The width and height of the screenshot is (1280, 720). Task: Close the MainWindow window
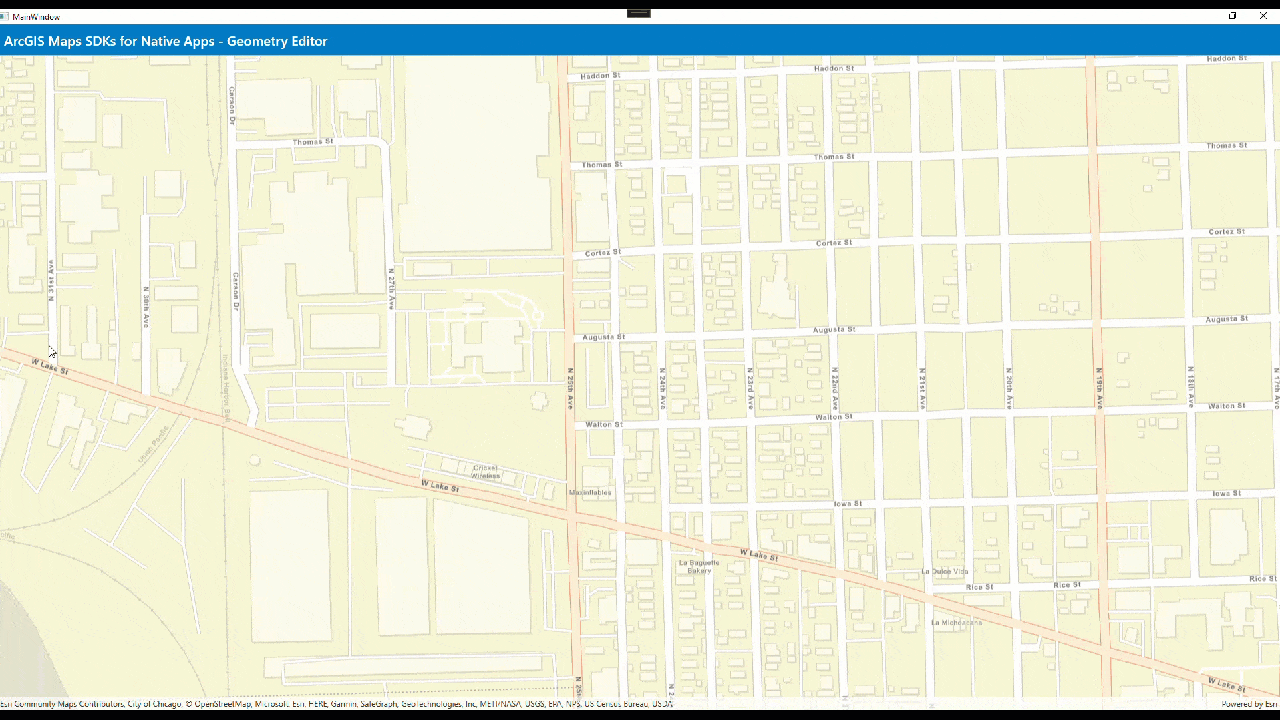click(1264, 16)
